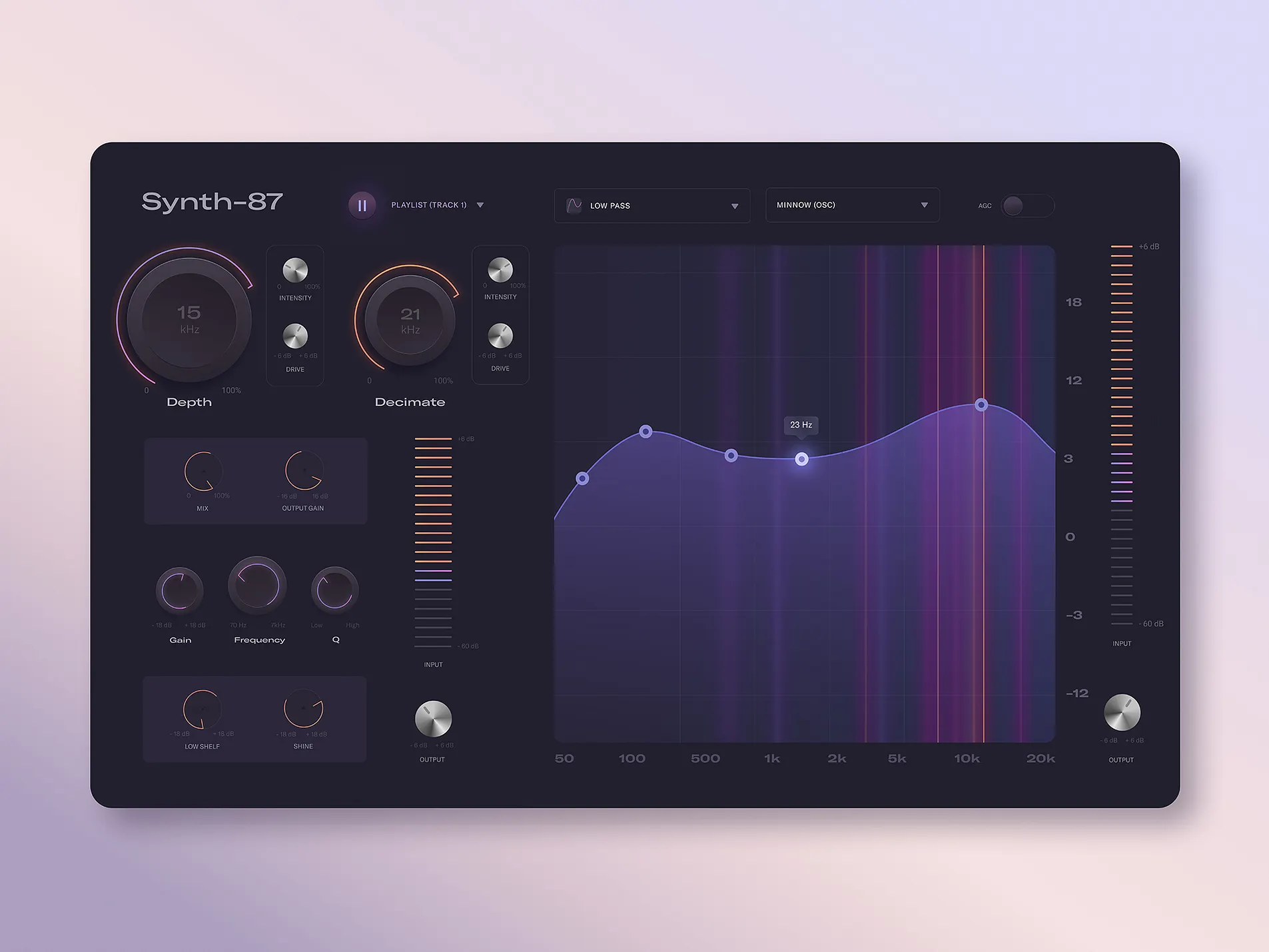Click the Output knob beside the EQ graph
1269x952 pixels.
(1122, 712)
